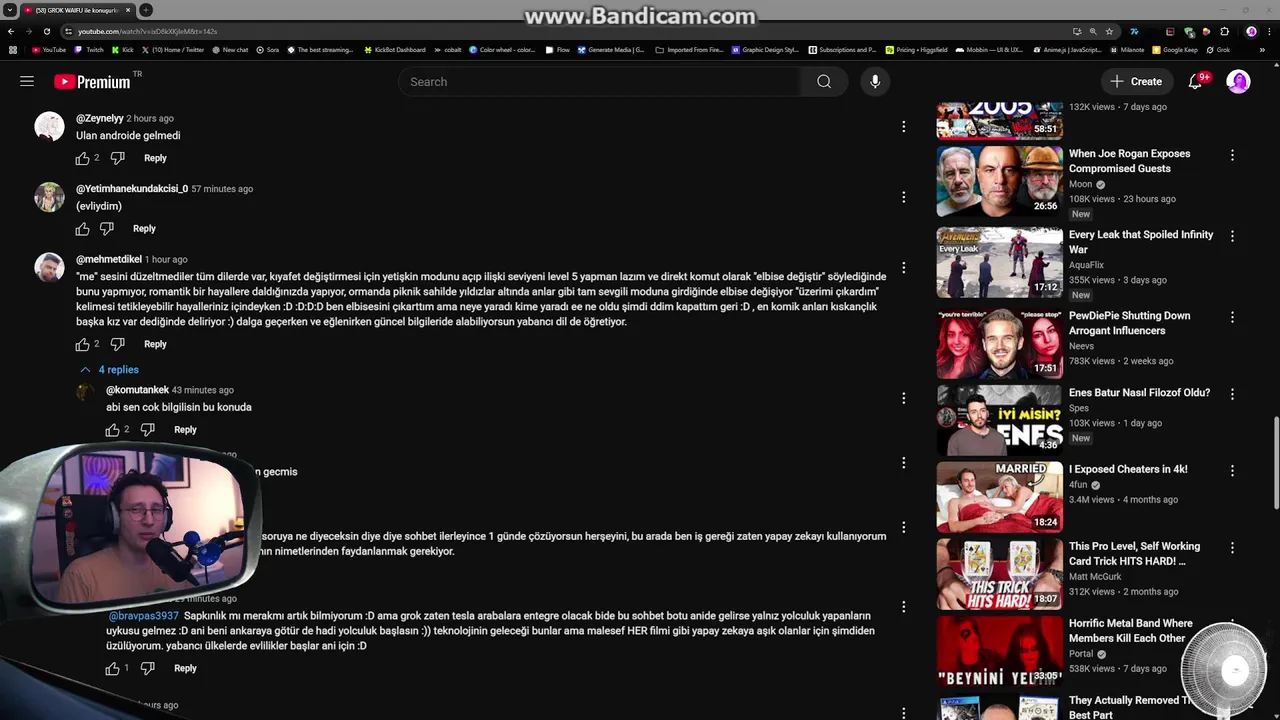Reply to the @mehmetdikel comment
The width and height of the screenshot is (1280, 720).
click(x=155, y=344)
